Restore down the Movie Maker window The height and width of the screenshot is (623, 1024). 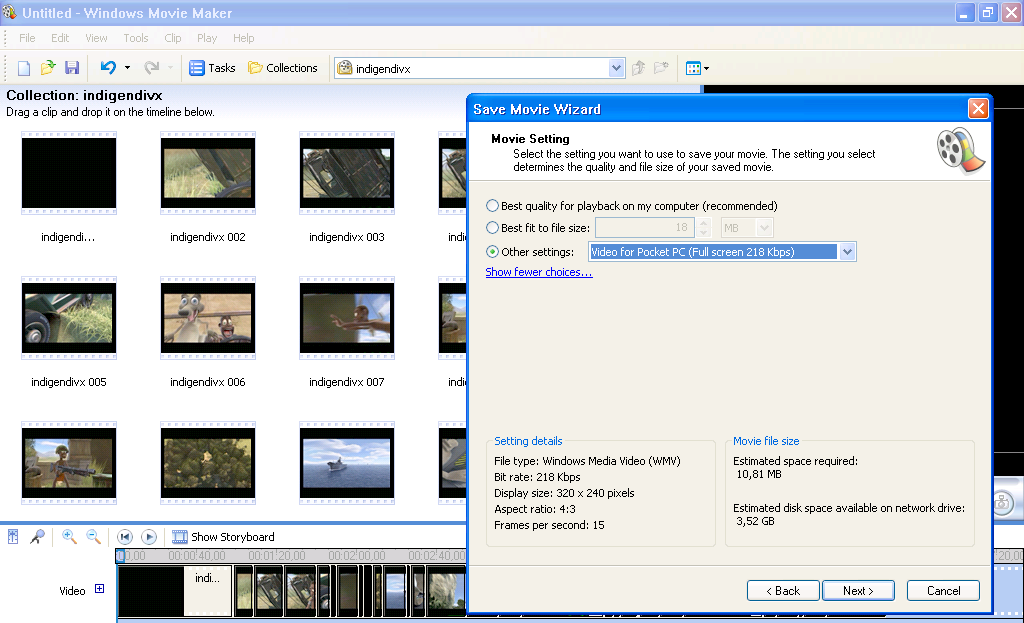987,13
